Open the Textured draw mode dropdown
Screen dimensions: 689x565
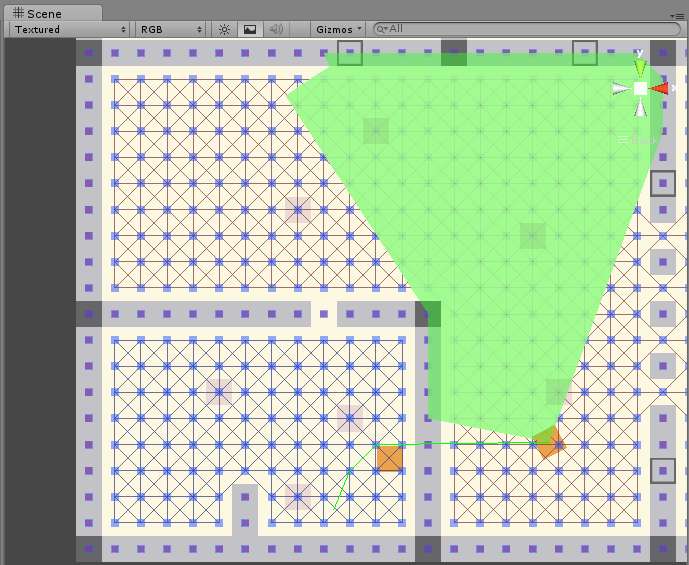(69, 29)
